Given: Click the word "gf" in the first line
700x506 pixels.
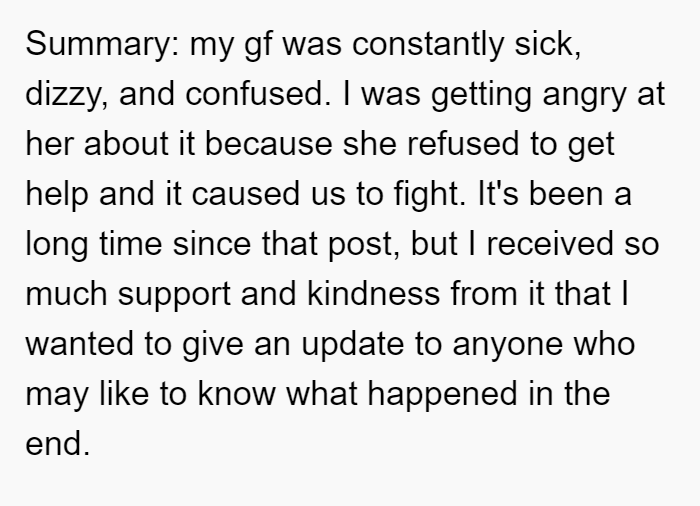Looking at the screenshot, I should coord(258,44).
